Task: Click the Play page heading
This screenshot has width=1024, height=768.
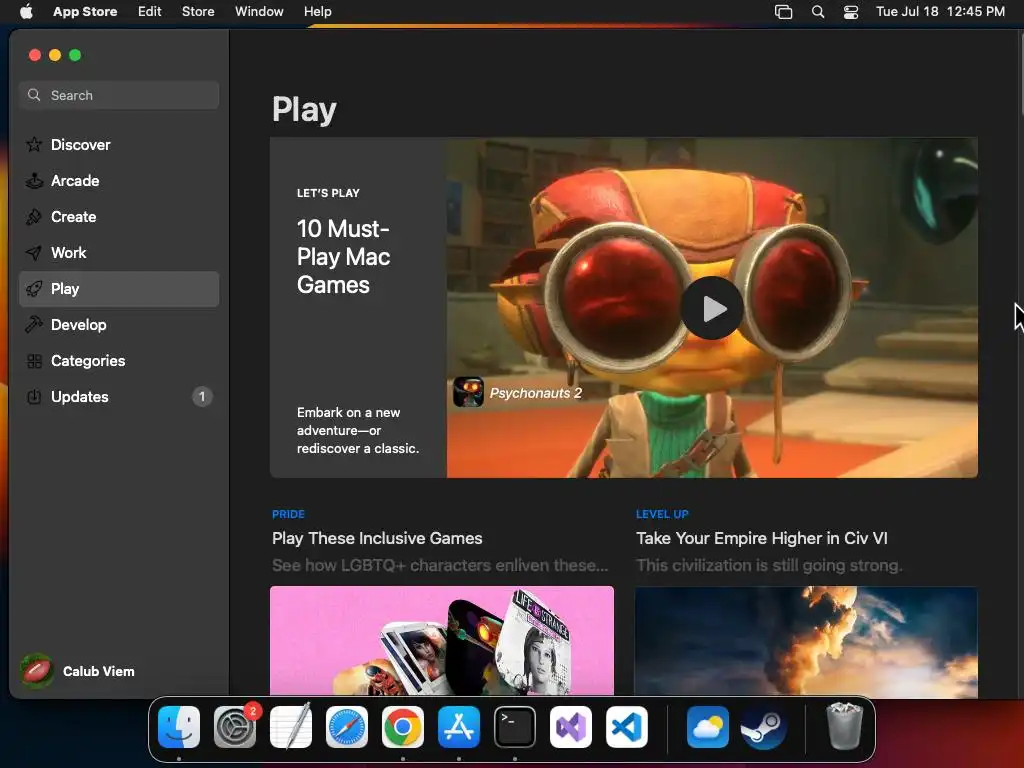Action: click(x=304, y=110)
